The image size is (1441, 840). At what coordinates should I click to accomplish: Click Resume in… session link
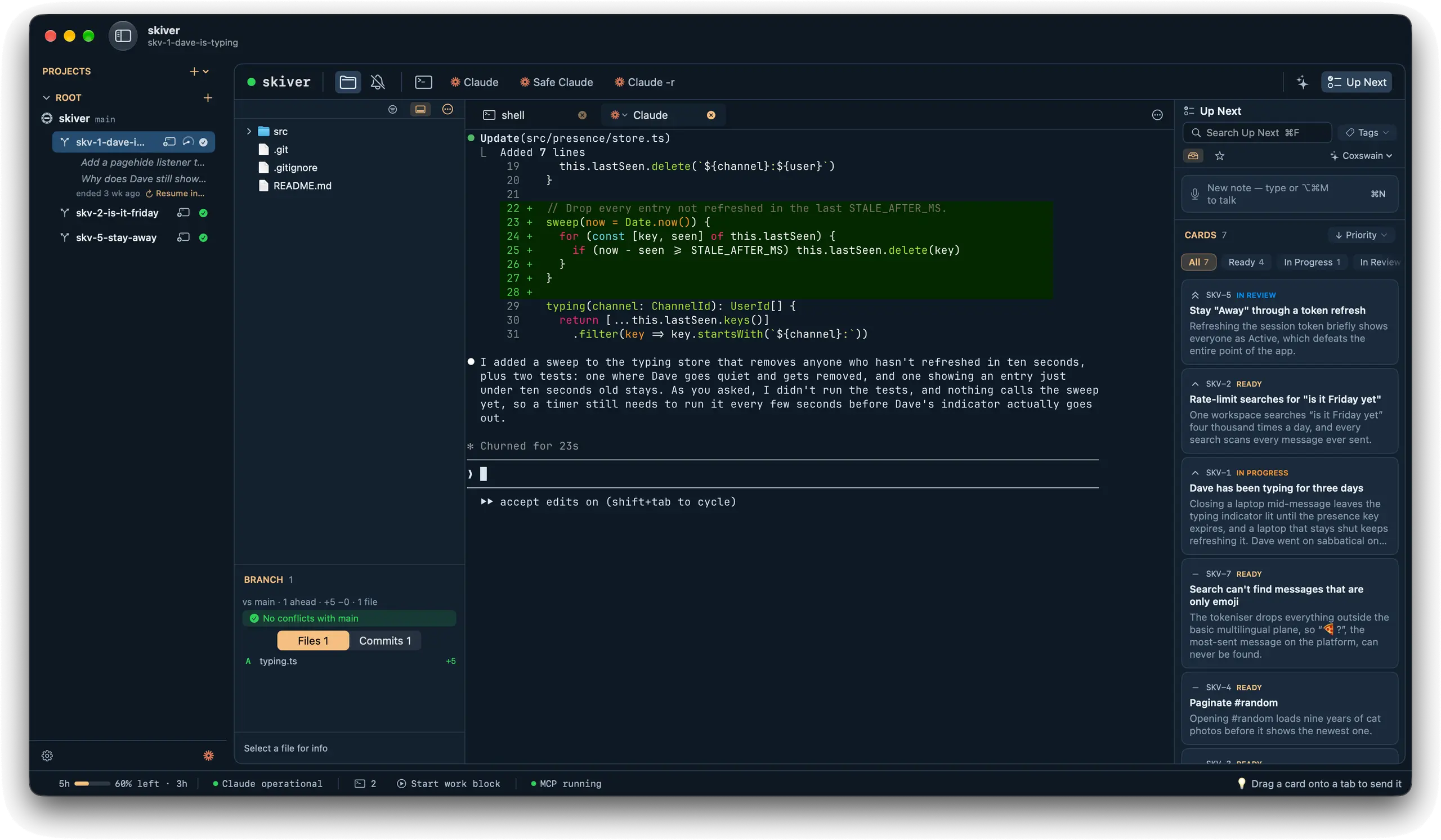point(175,194)
